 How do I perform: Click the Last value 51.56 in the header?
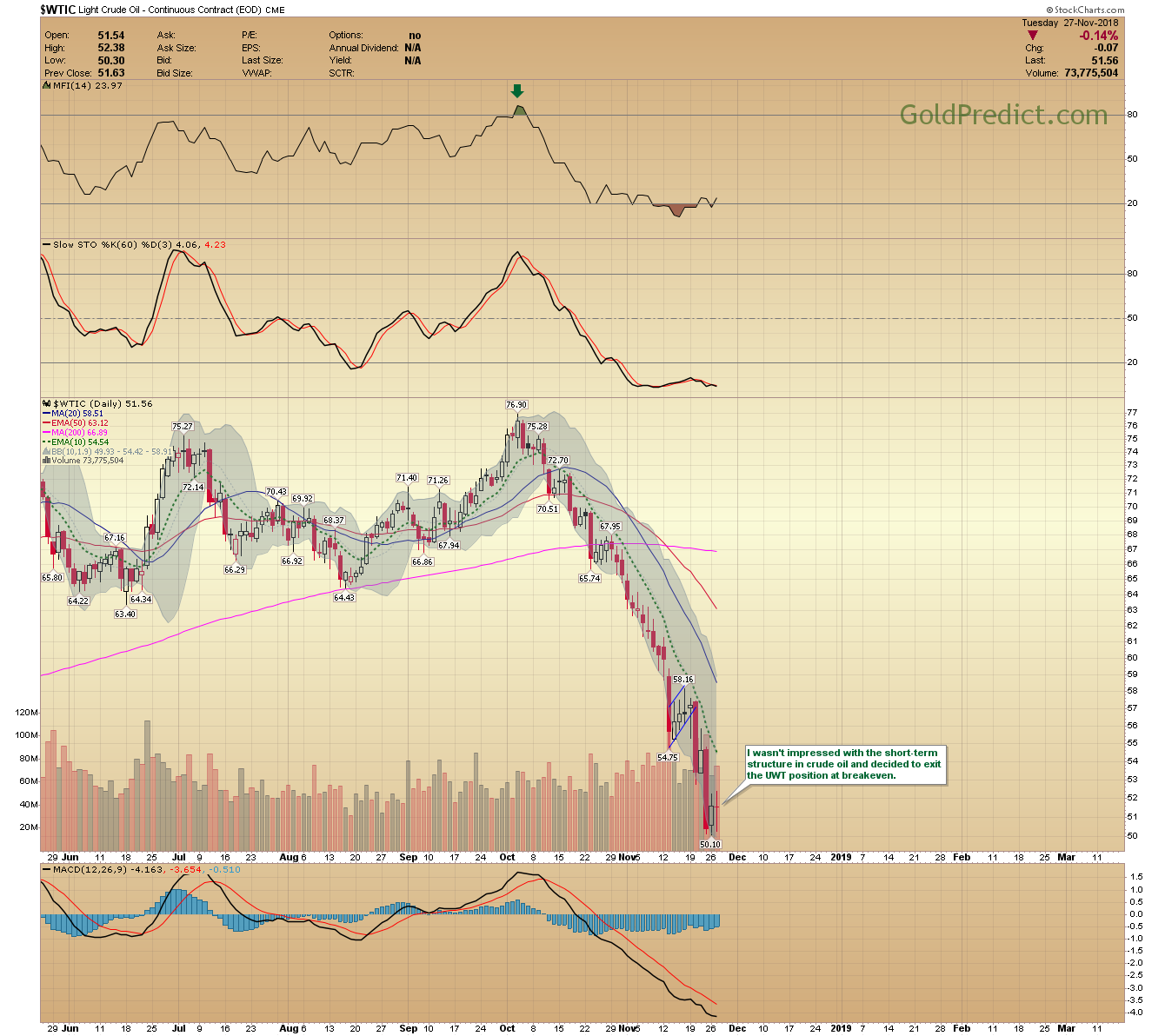pos(1105,61)
